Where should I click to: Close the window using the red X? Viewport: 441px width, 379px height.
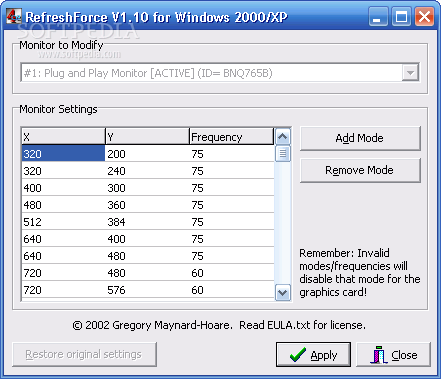[x=424, y=17]
